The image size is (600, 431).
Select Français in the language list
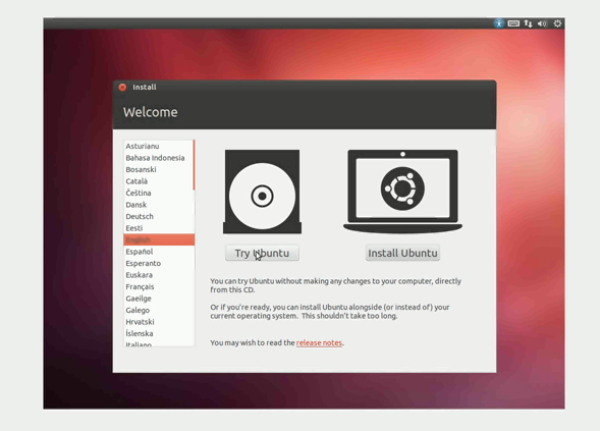click(140, 287)
